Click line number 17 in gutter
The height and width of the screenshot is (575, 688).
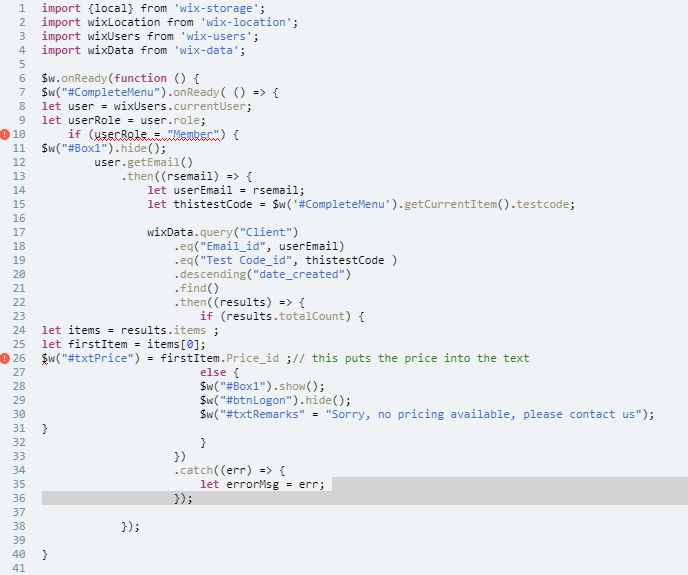[19, 232]
